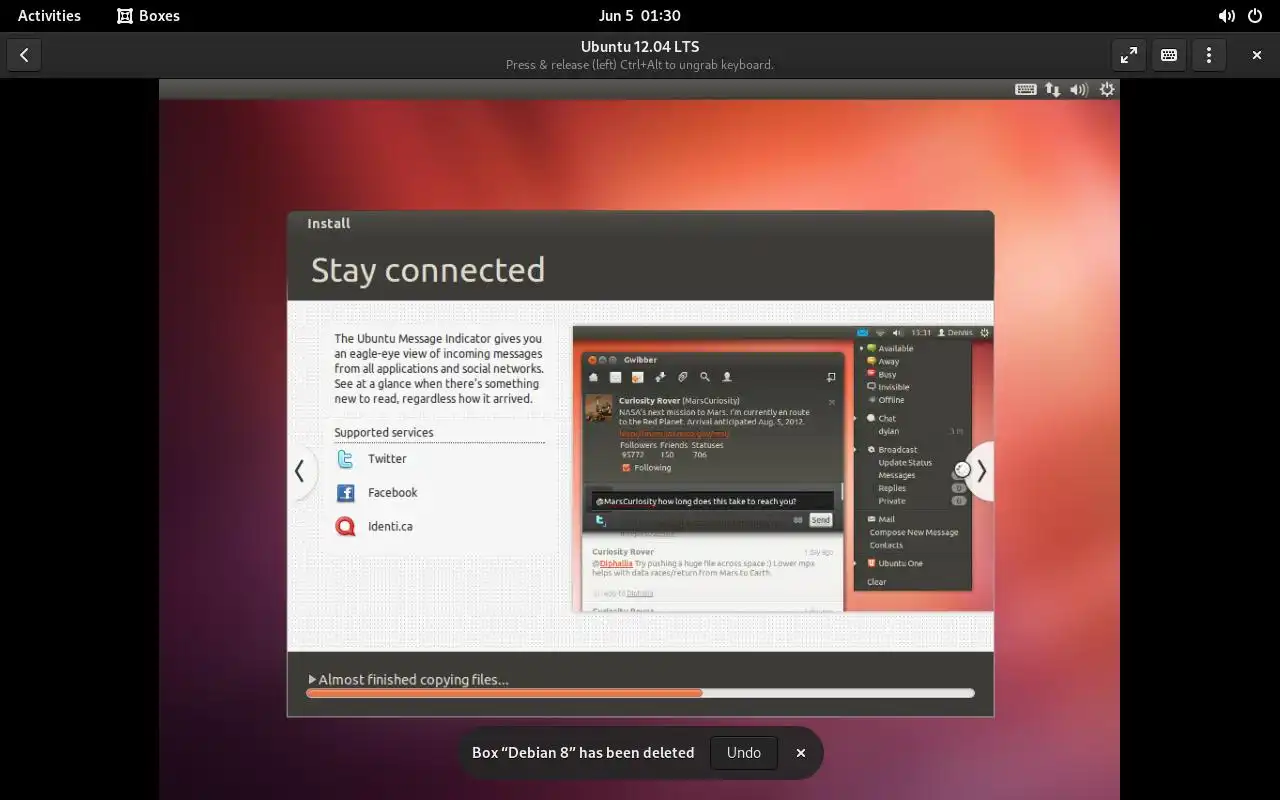Open the clock showing Jun 5 01:30

[x=640, y=16]
